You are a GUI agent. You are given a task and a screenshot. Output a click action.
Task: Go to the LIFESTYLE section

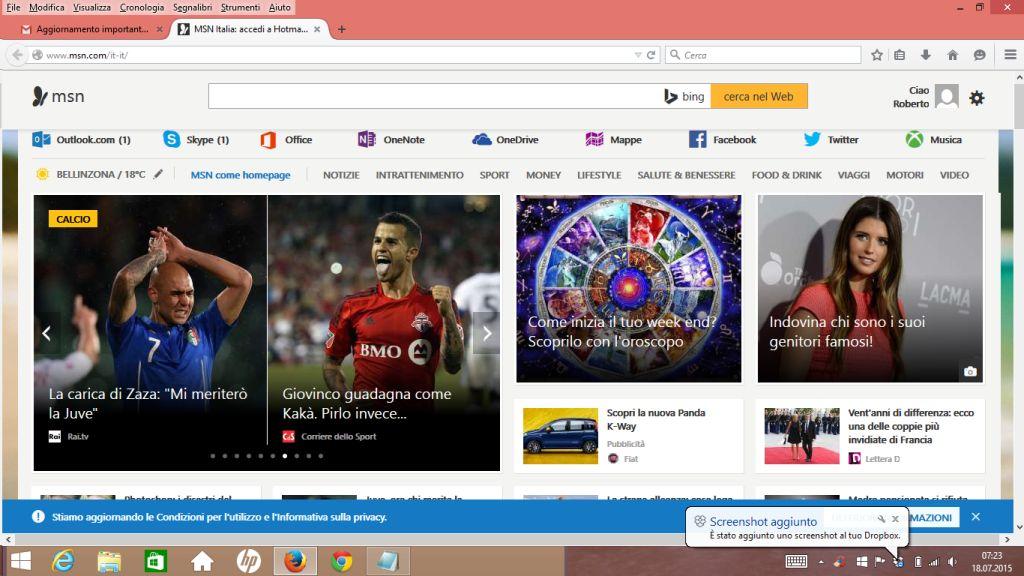(x=599, y=175)
